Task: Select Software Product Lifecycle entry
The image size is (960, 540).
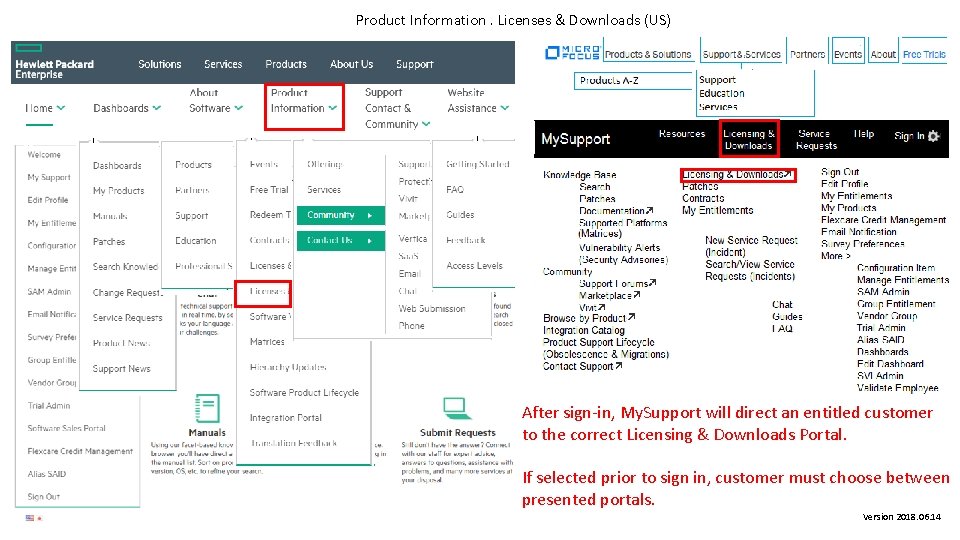Action: coord(304,392)
